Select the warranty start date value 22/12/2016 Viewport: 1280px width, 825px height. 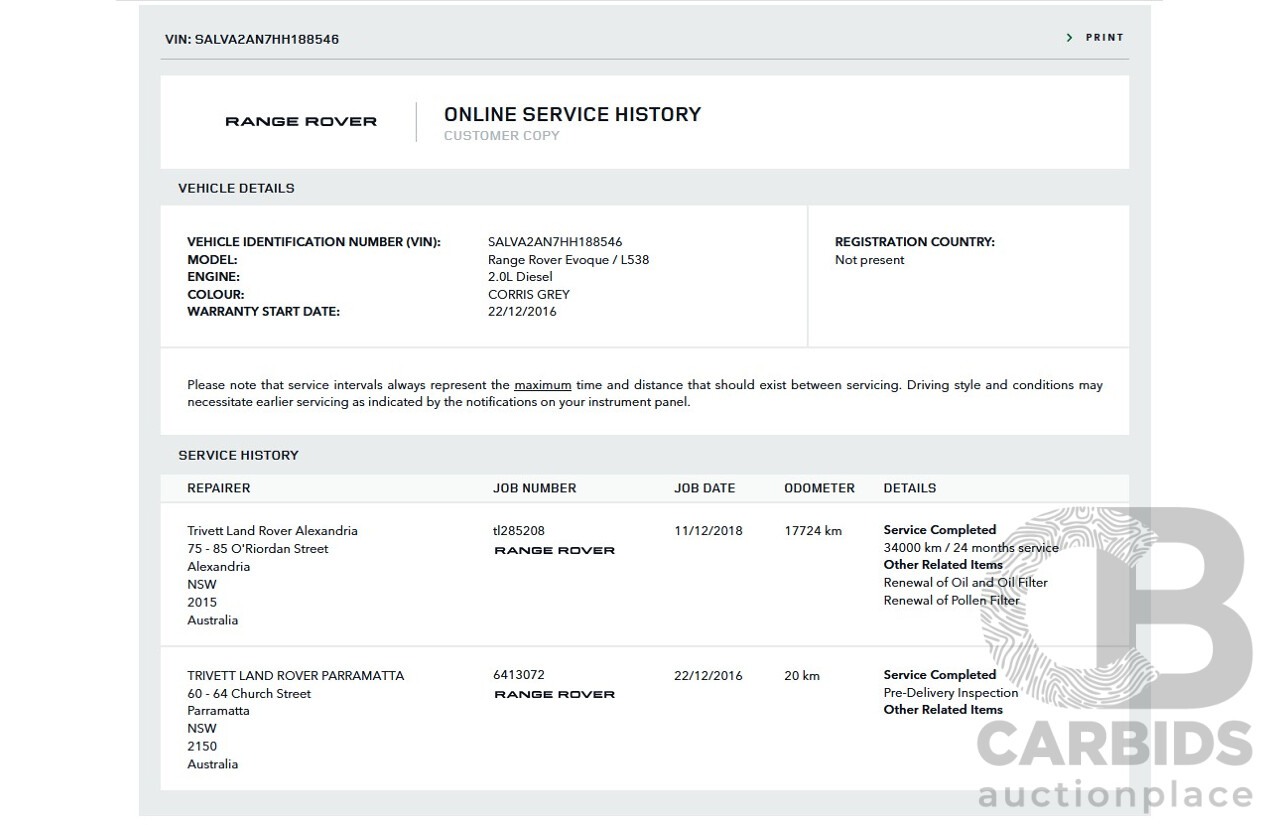pos(522,312)
